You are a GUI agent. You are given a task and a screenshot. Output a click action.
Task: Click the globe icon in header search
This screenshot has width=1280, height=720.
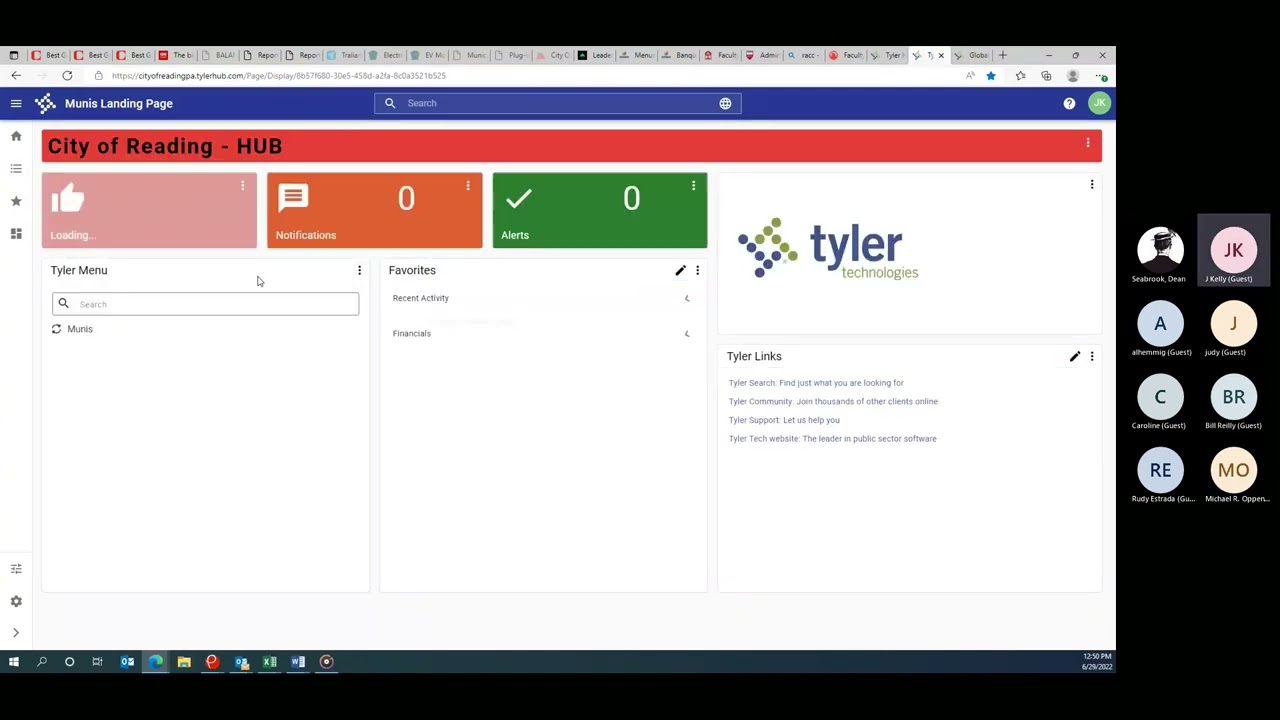[725, 103]
